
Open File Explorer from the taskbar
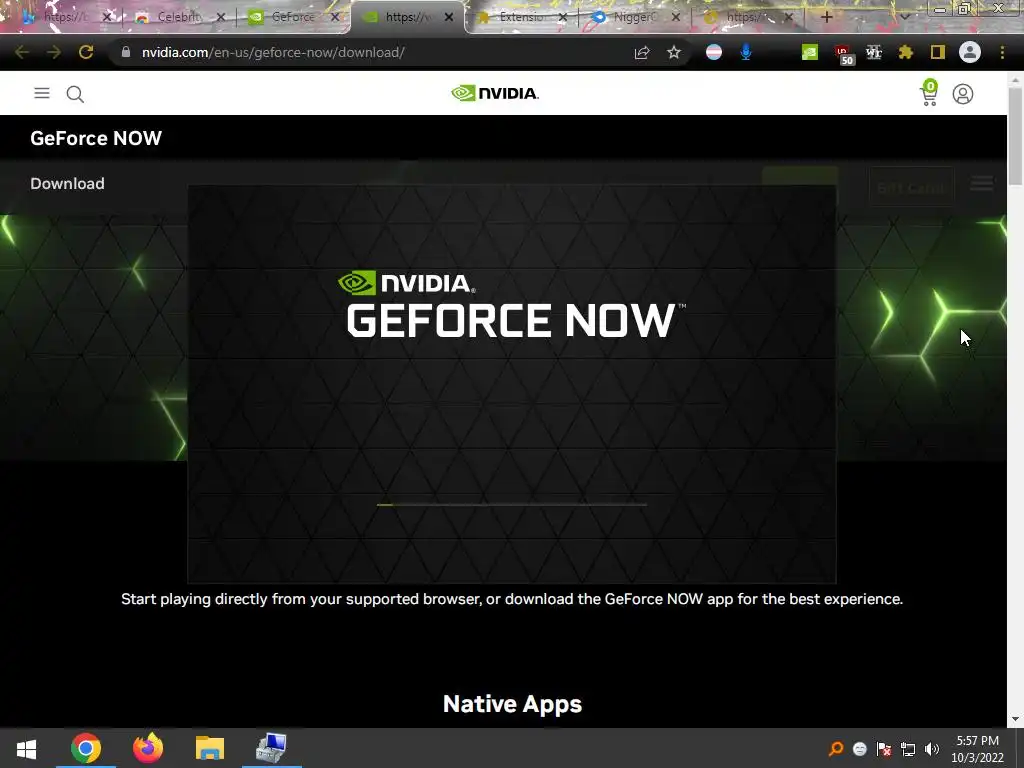[x=210, y=748]
